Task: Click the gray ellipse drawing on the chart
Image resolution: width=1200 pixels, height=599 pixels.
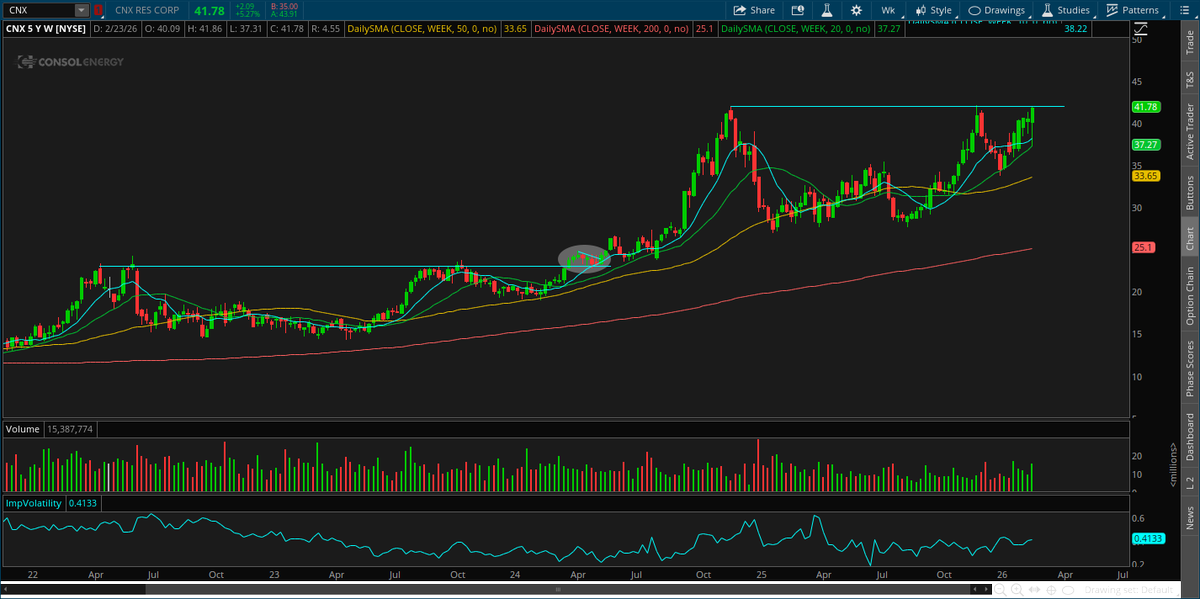Action: click(583, 258)
